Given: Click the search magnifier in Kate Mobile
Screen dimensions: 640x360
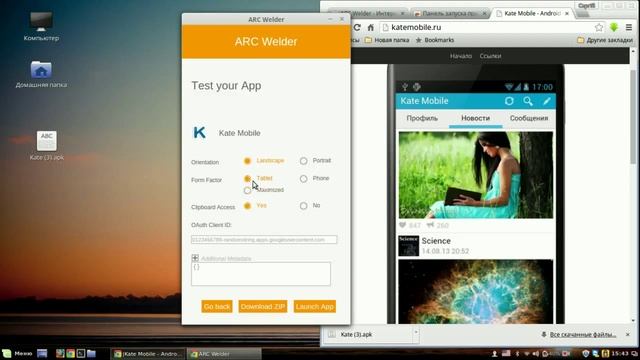Looking at the screenshot, I should 528,101.
